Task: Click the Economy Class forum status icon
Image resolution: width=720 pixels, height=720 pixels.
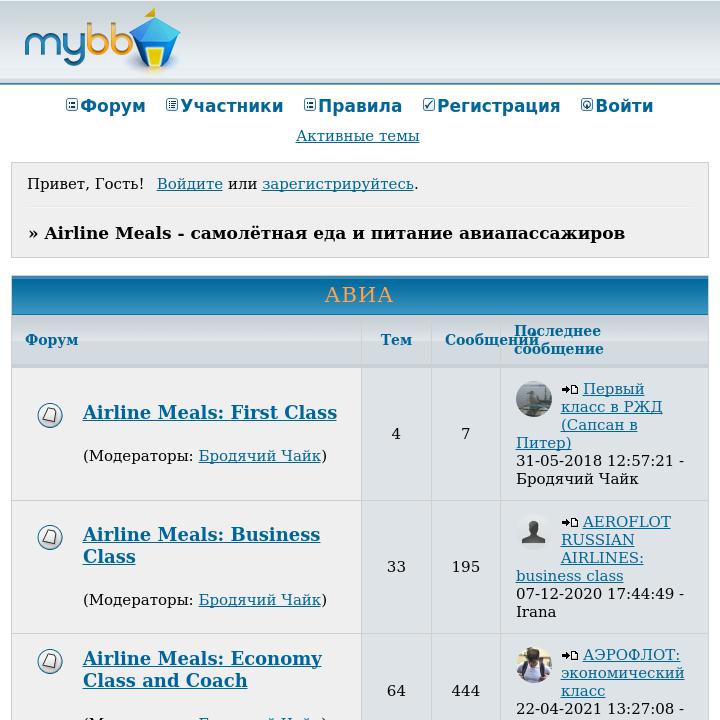Action: tap(50, 661)
